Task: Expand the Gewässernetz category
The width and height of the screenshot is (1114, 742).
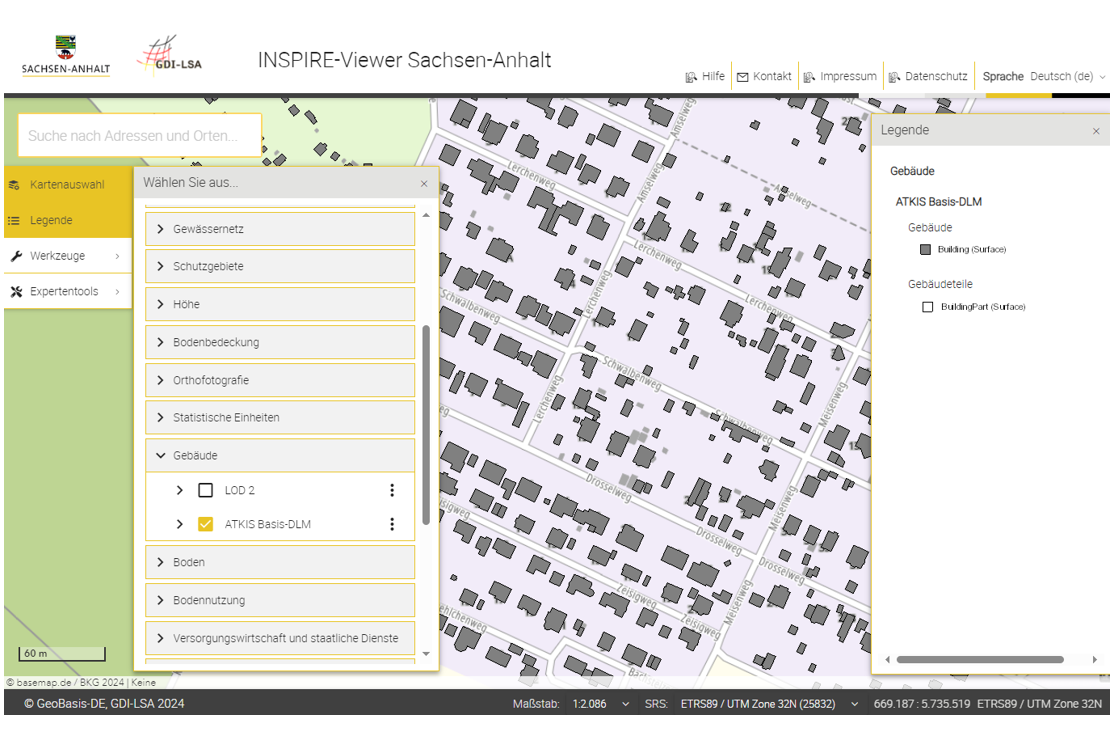Action: (x=161, y=229)
